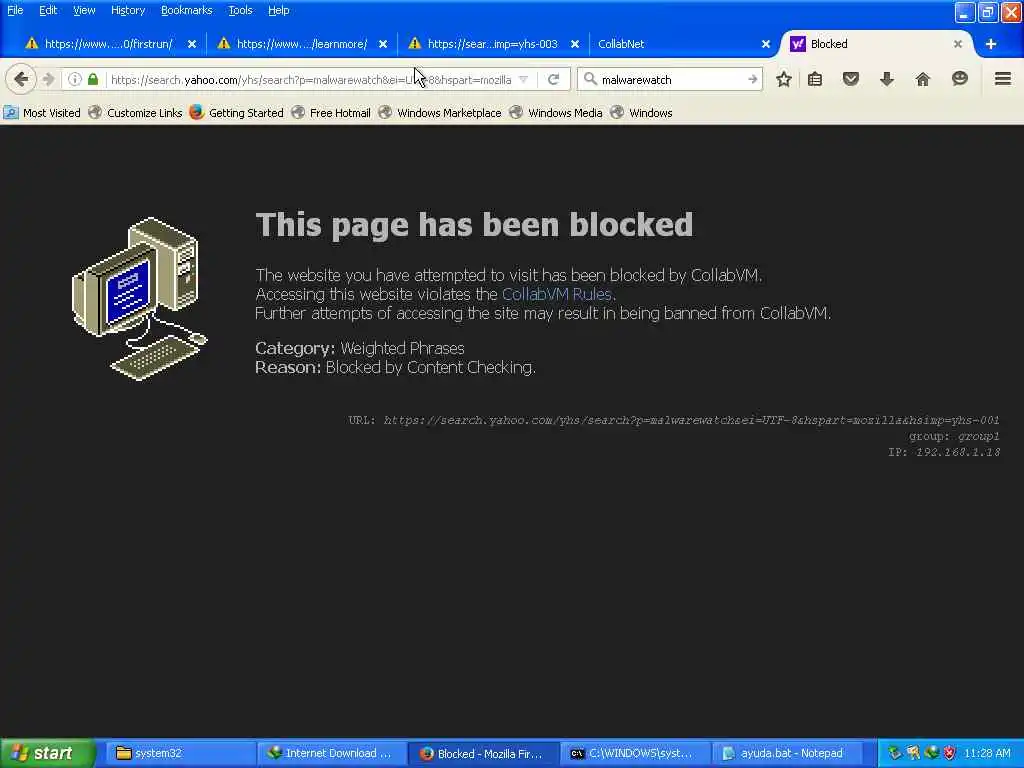Open the Downloads arrow icon
This screenshot has width=1024, height=768.
886,80
